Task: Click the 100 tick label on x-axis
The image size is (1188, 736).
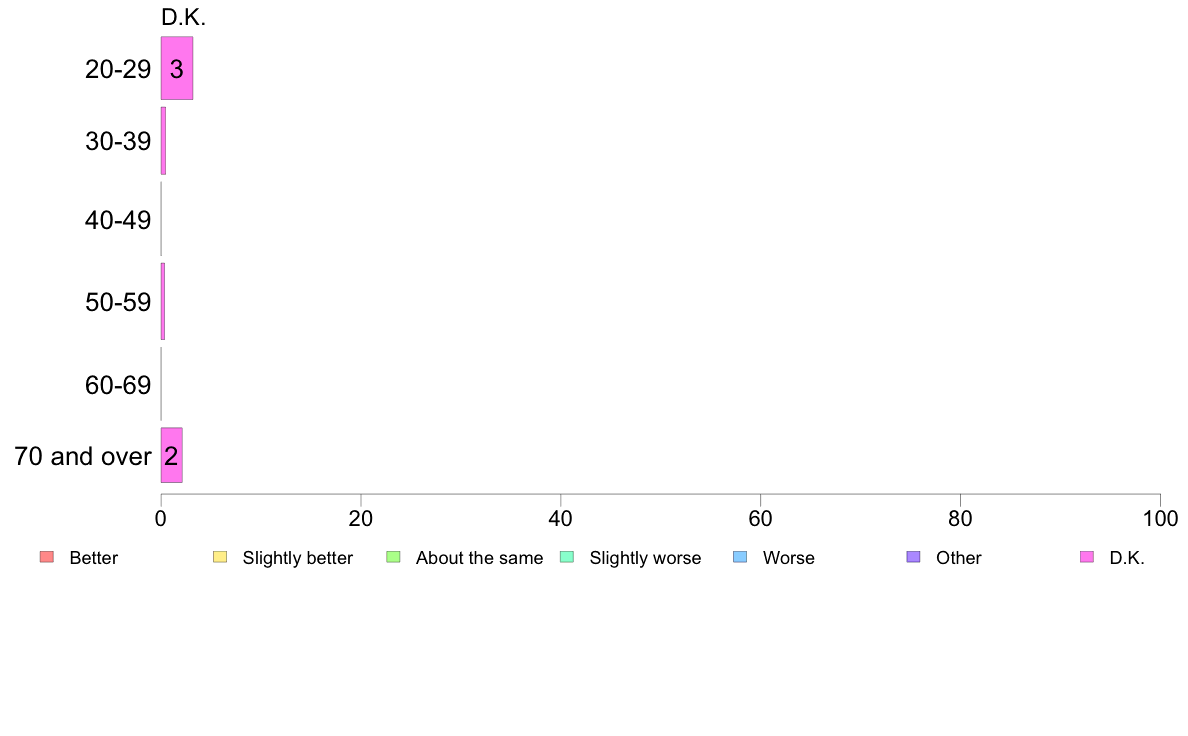Action: click(x=1159, y=518)
